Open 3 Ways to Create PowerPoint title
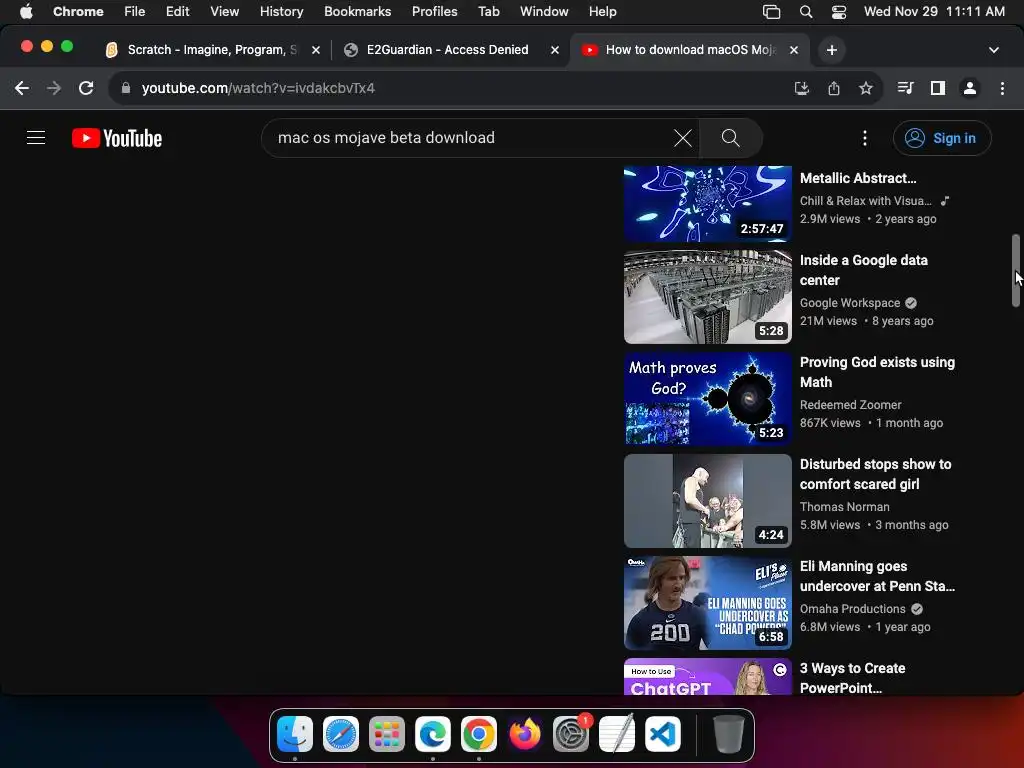Image resolution: width=1024 pixels, height=768 pixels. pyautogui.click(x=852, y=677)
